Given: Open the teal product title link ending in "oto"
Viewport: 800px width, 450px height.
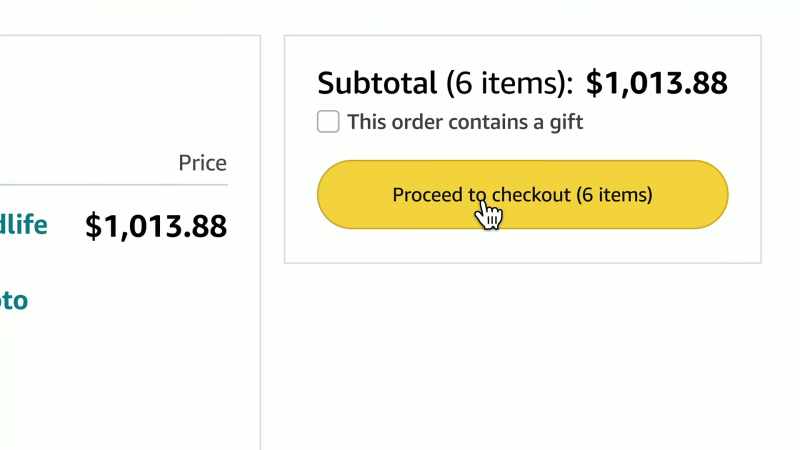Looking at the screenshot, I should 14,301.
